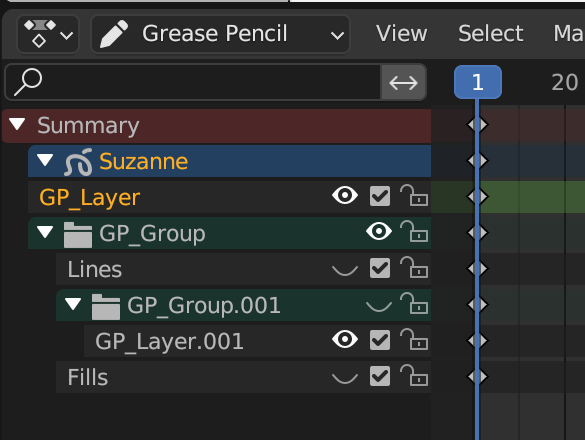
Task: Hide the GP_Layer with eye icon
Action: [345, 195]
